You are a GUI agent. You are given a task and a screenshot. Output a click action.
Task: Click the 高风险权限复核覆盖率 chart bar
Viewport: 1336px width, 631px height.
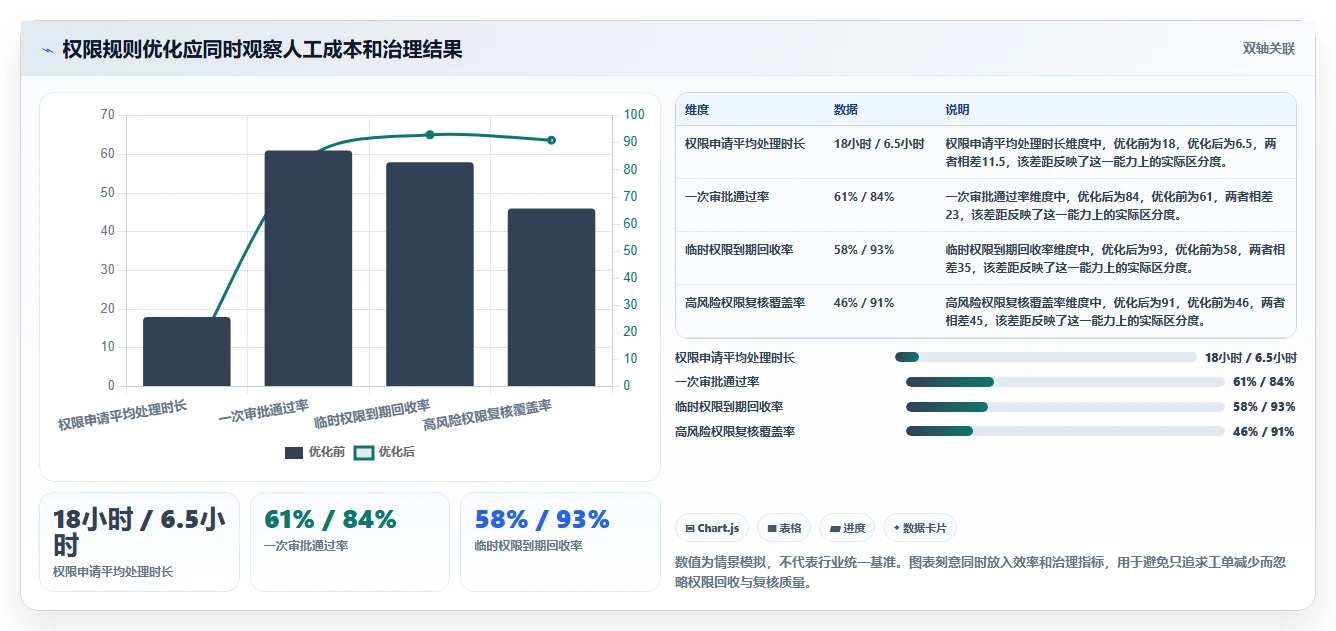point(551,297)
